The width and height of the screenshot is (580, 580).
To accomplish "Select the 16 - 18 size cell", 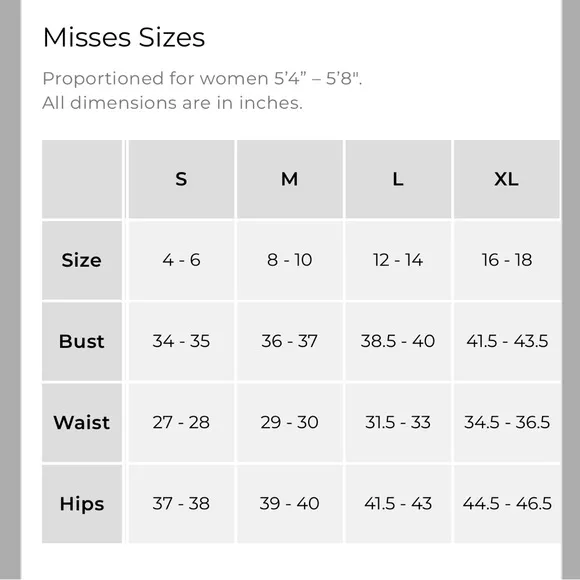I will coord(506,260).
